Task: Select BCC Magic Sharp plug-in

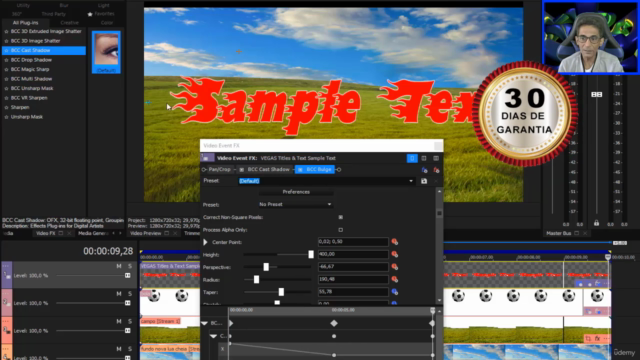Action: tap(30, 69)
